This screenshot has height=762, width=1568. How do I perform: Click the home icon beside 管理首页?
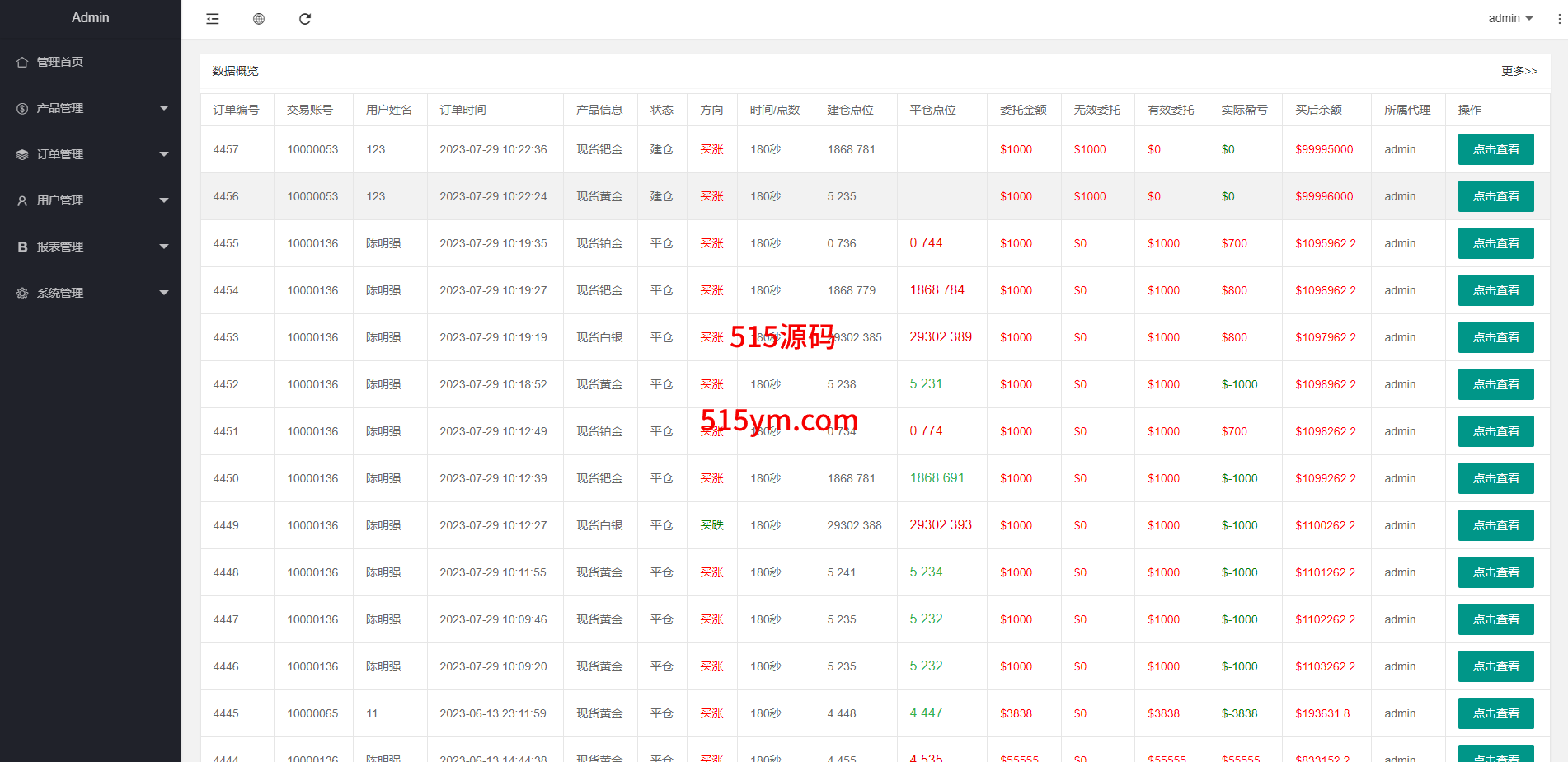click(x=22, y=62)
